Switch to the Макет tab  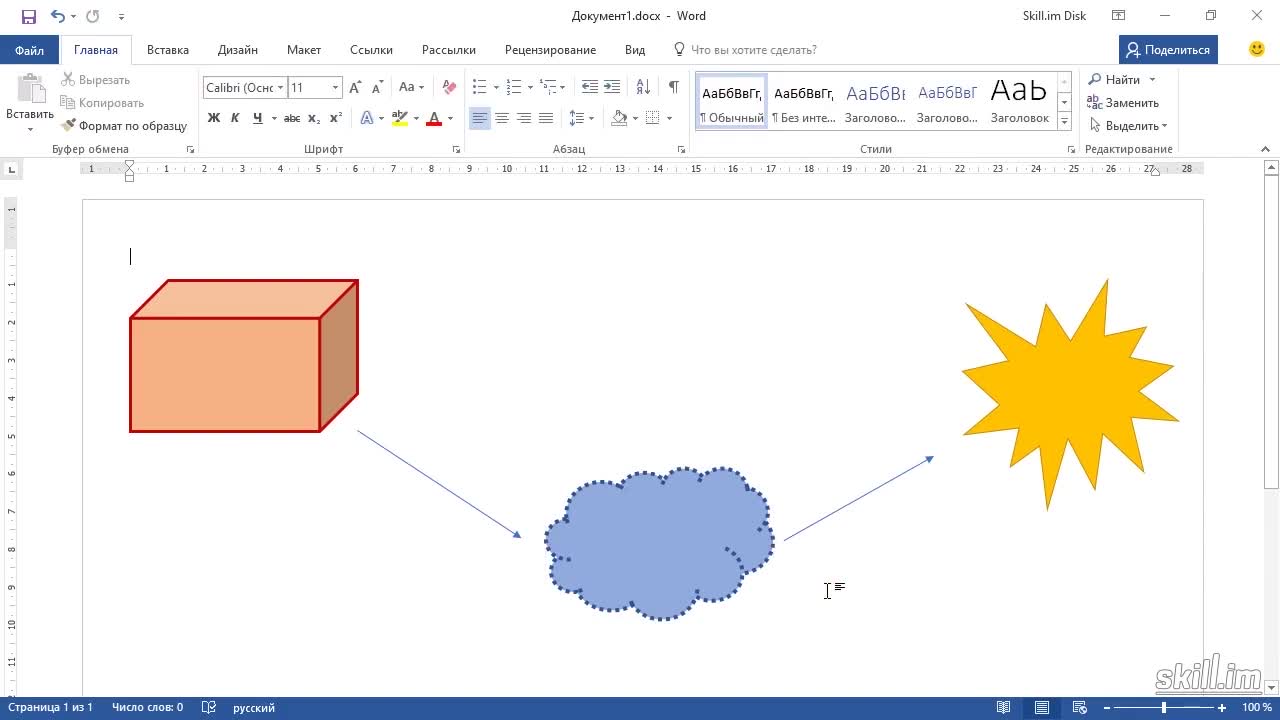click(304, 50)
